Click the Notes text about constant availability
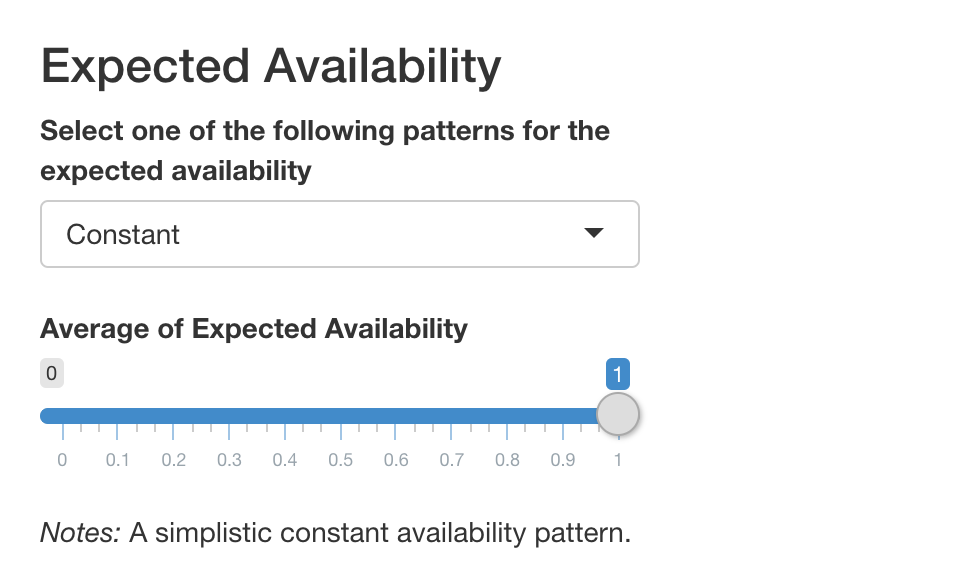This screenshot has width=972, height=582. tap(335, 533)
